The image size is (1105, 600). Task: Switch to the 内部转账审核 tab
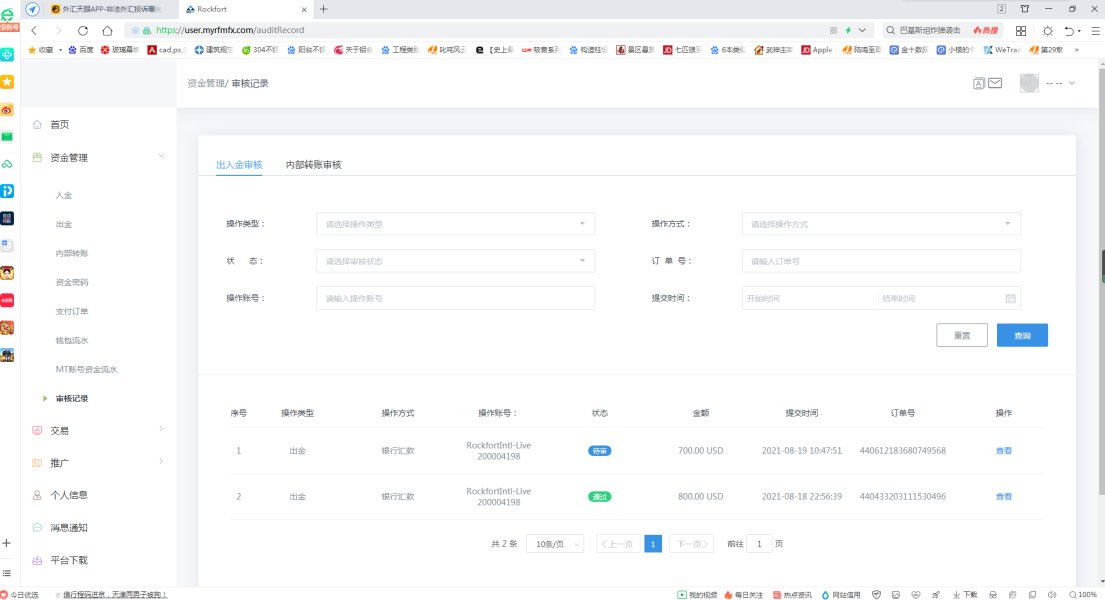tap(313, 164)
